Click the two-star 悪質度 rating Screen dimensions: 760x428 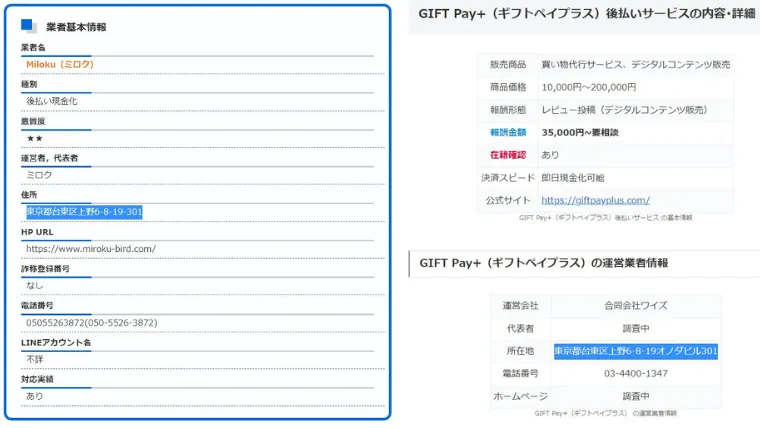click(35, 138)
